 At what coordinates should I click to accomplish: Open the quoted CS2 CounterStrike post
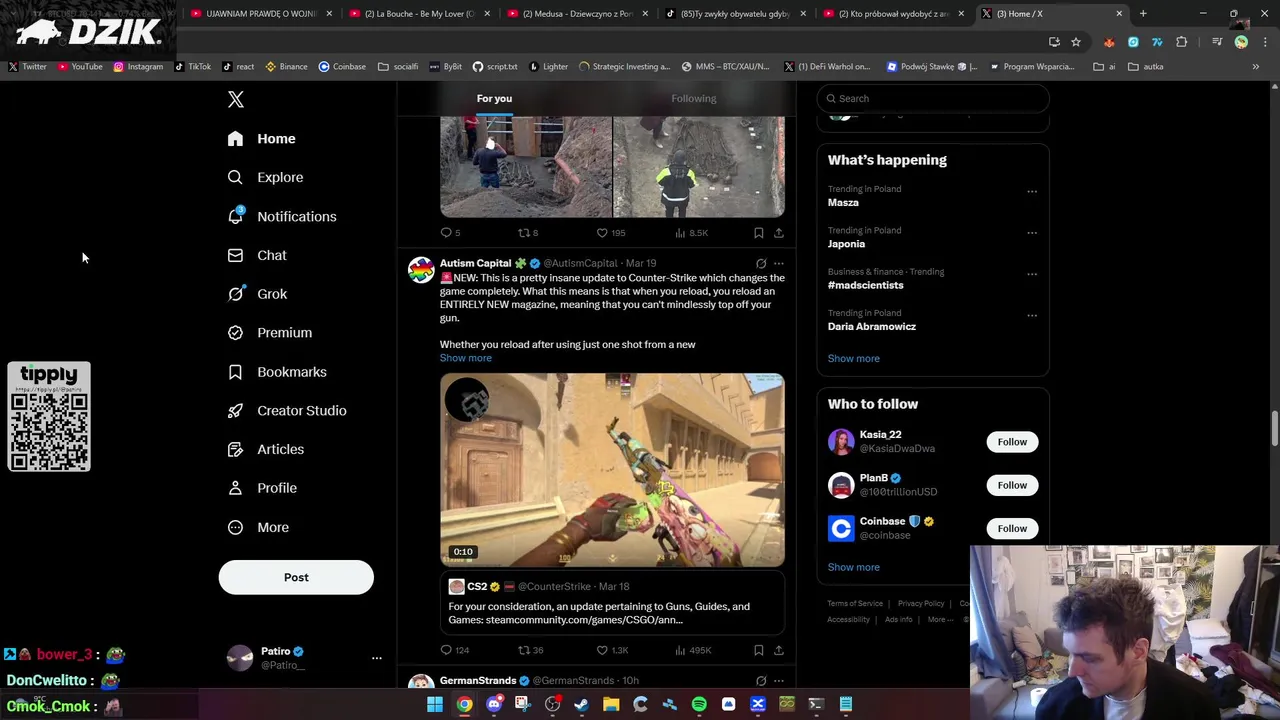(x=613, y=603)
